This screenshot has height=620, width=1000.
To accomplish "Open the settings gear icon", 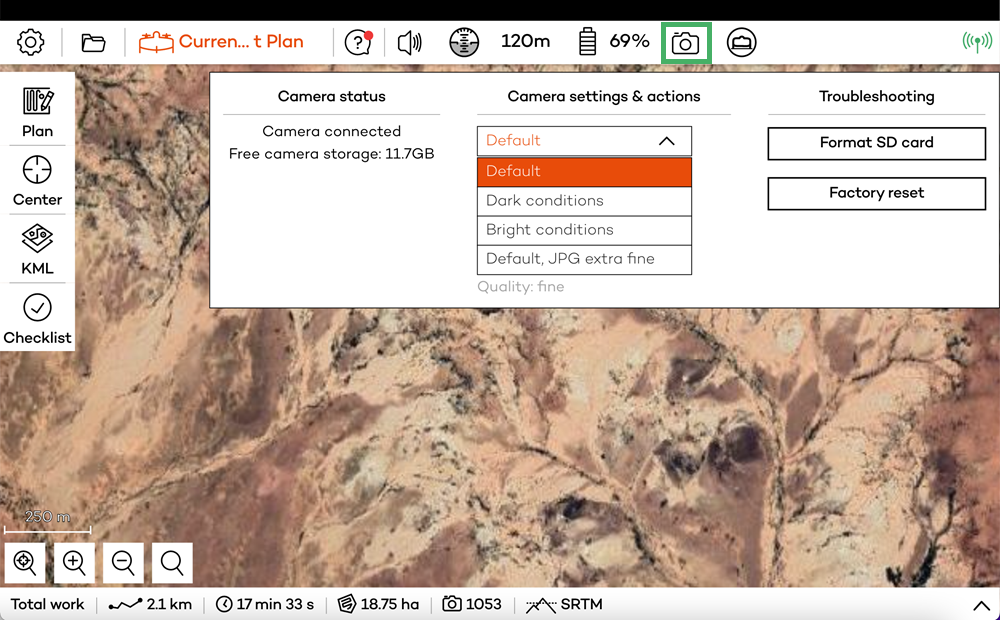I will coord(31,42).
